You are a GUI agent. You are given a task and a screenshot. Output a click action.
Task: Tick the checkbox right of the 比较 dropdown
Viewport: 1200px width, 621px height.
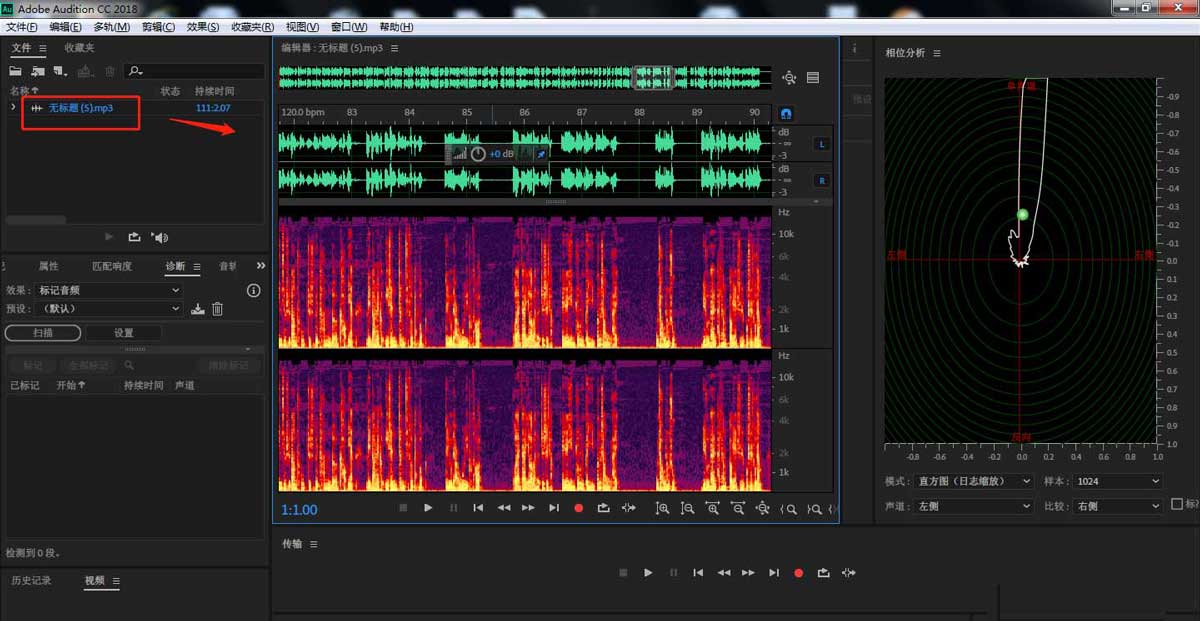[1176, 505]
